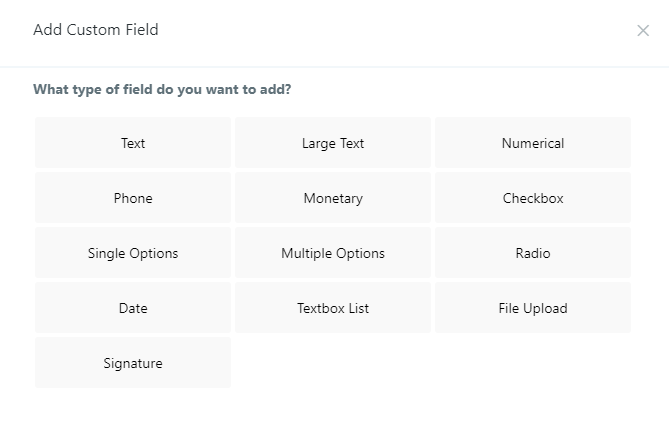Choose the field type for calendar dates

[133, 308]
